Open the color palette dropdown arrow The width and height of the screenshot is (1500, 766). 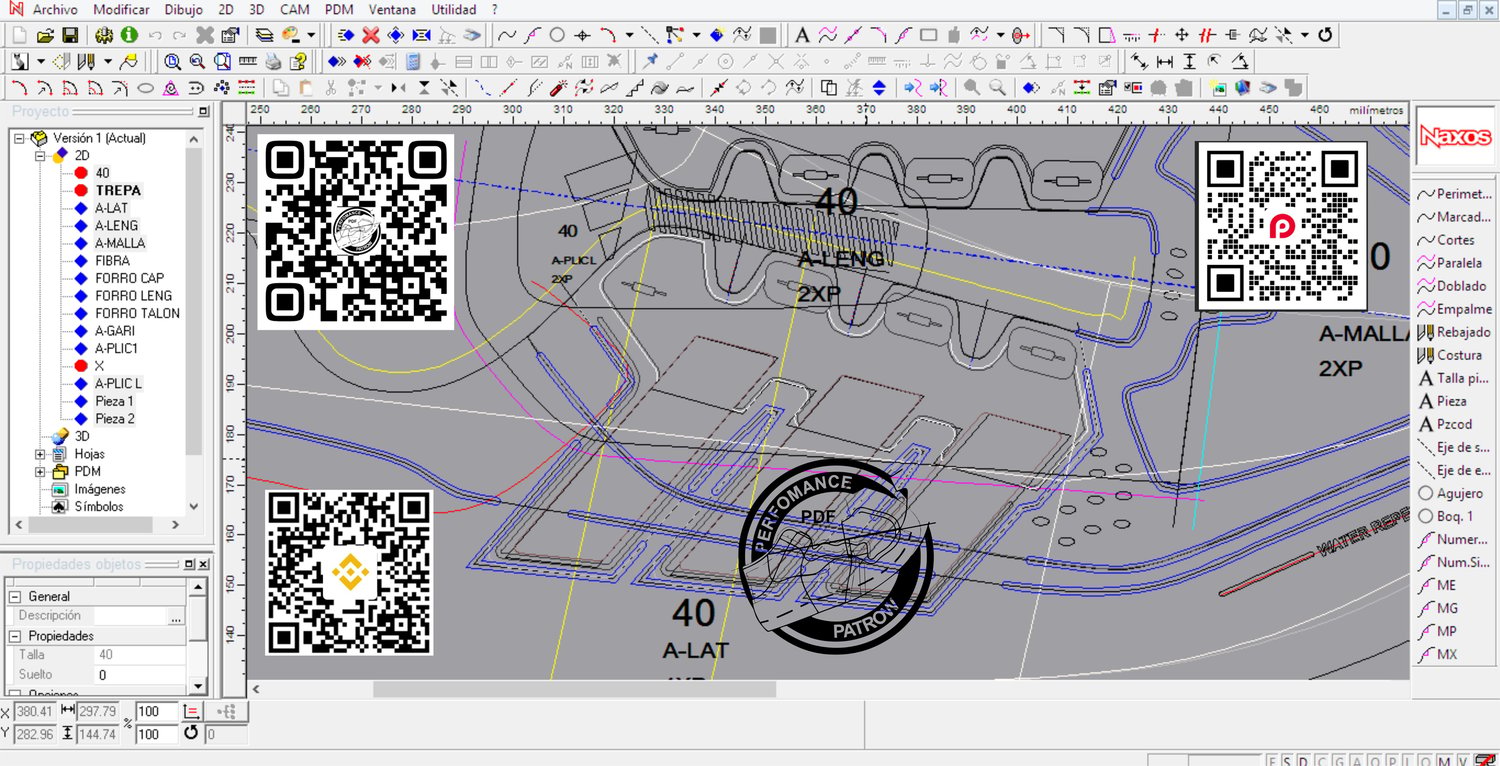311,35
